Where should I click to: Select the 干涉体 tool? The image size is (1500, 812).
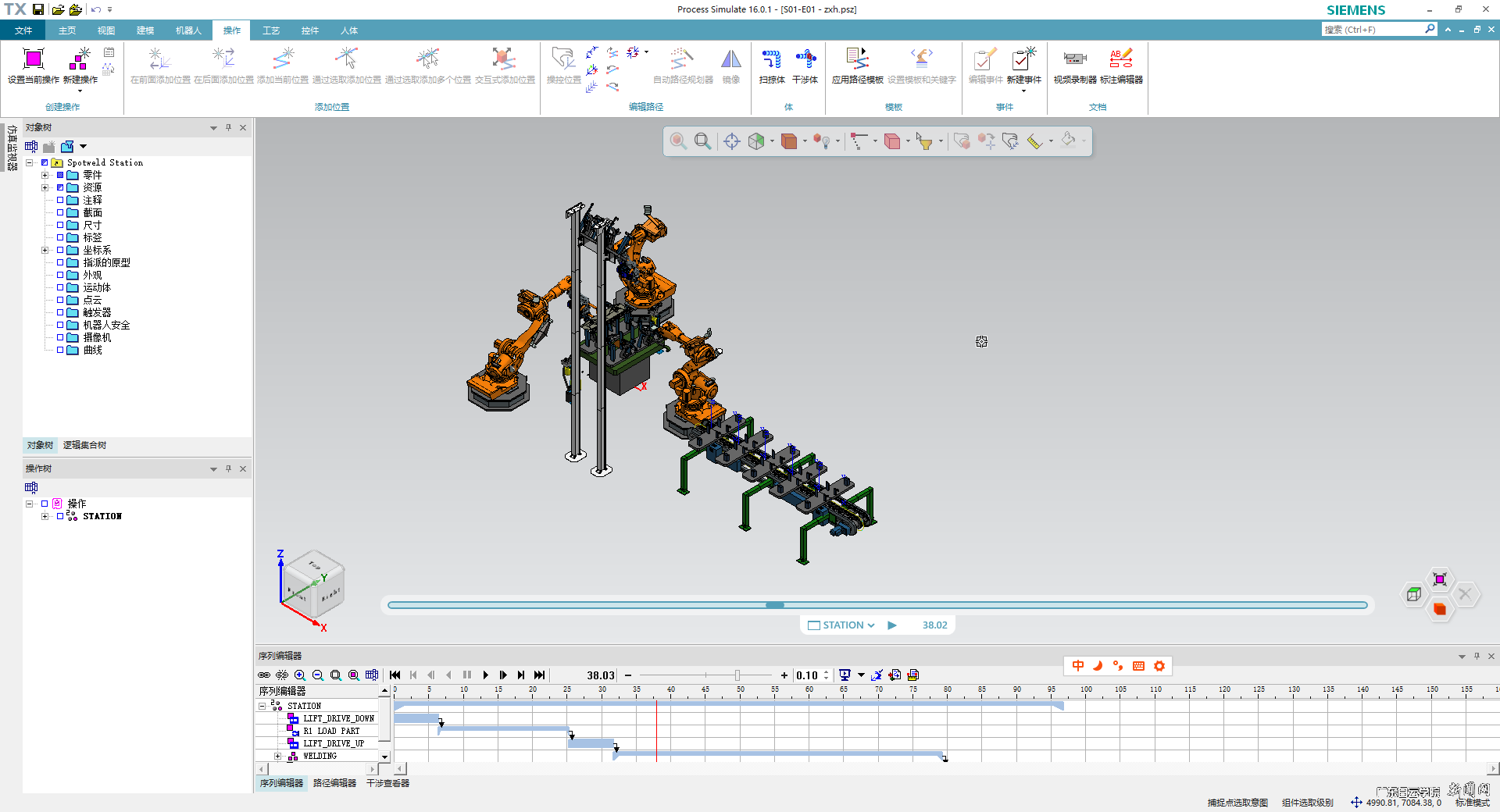click(805, 60)
